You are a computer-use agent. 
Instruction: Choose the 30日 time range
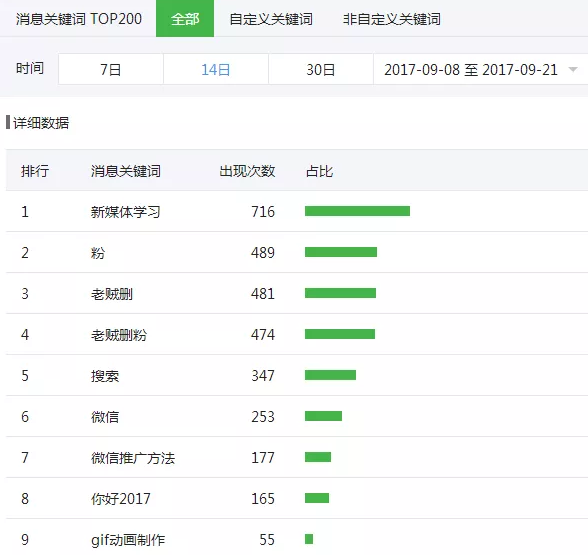[321, 69]
